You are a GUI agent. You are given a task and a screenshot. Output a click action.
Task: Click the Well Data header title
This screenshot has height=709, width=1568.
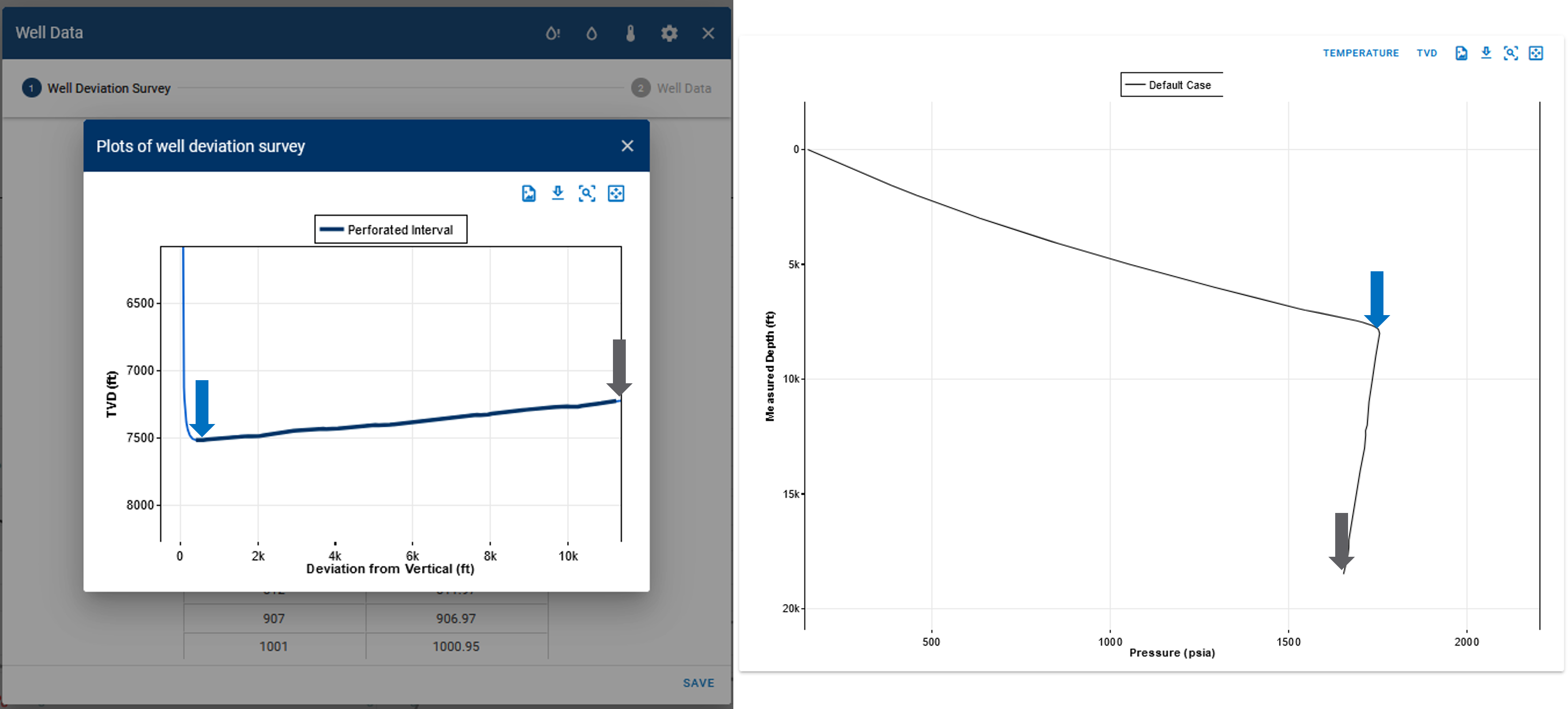[x=49, y=33]
